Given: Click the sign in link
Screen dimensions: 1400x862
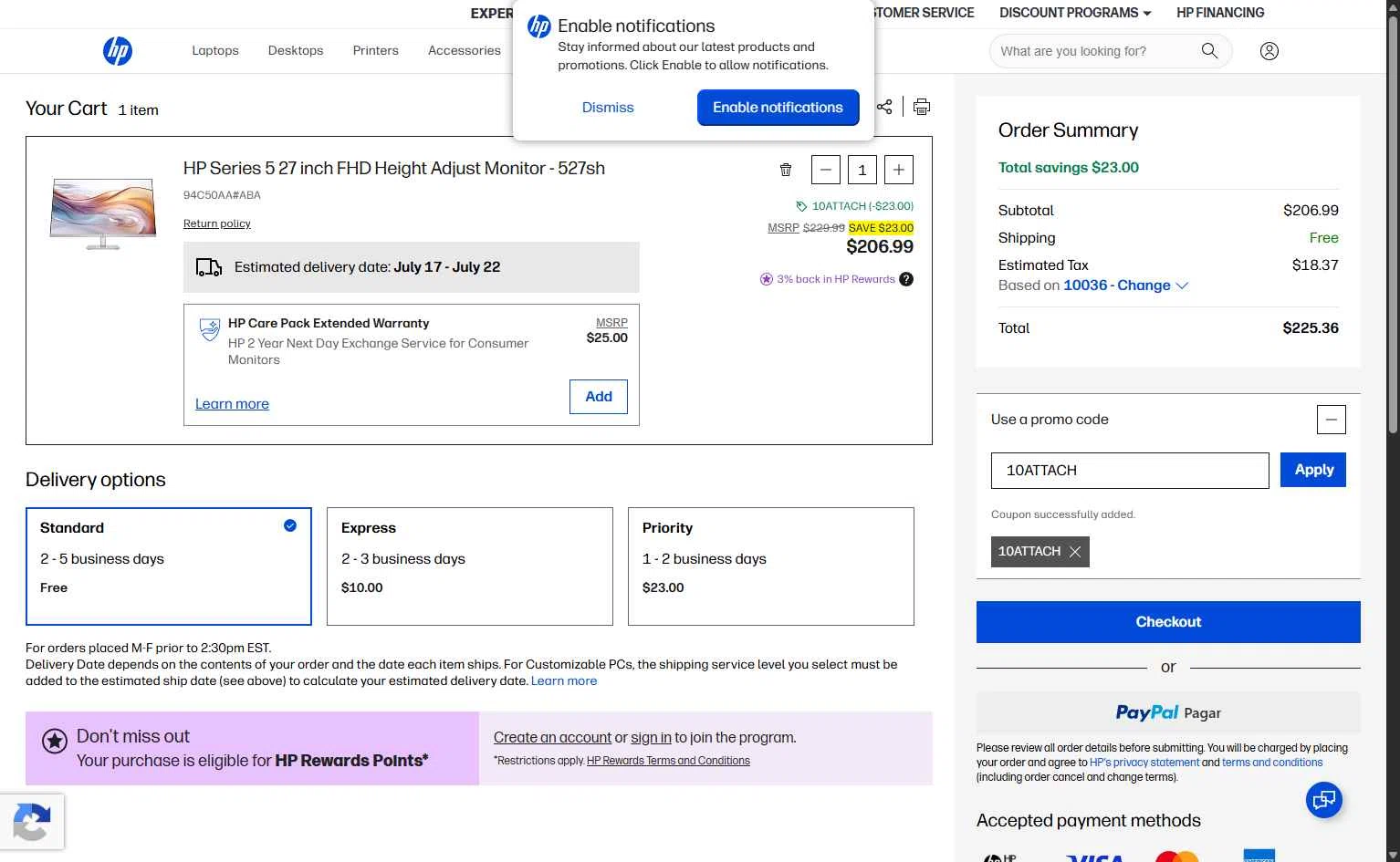Looking at the screenshot, I should tap(651, 738).
